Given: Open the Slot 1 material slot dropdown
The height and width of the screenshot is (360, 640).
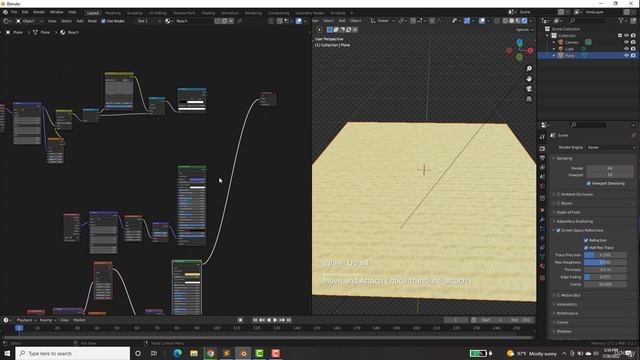Looking at the screenshot, I should (x=149, y=21).
